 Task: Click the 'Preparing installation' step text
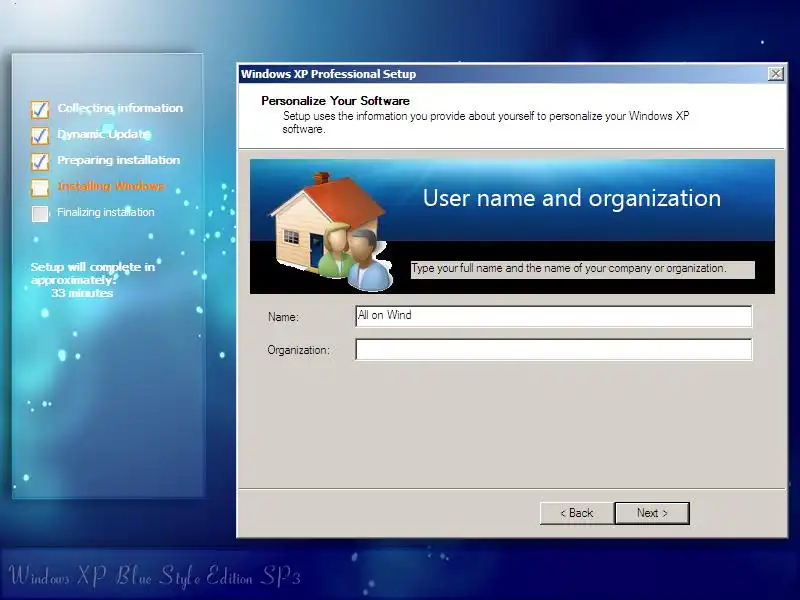[x=118, y=160]
